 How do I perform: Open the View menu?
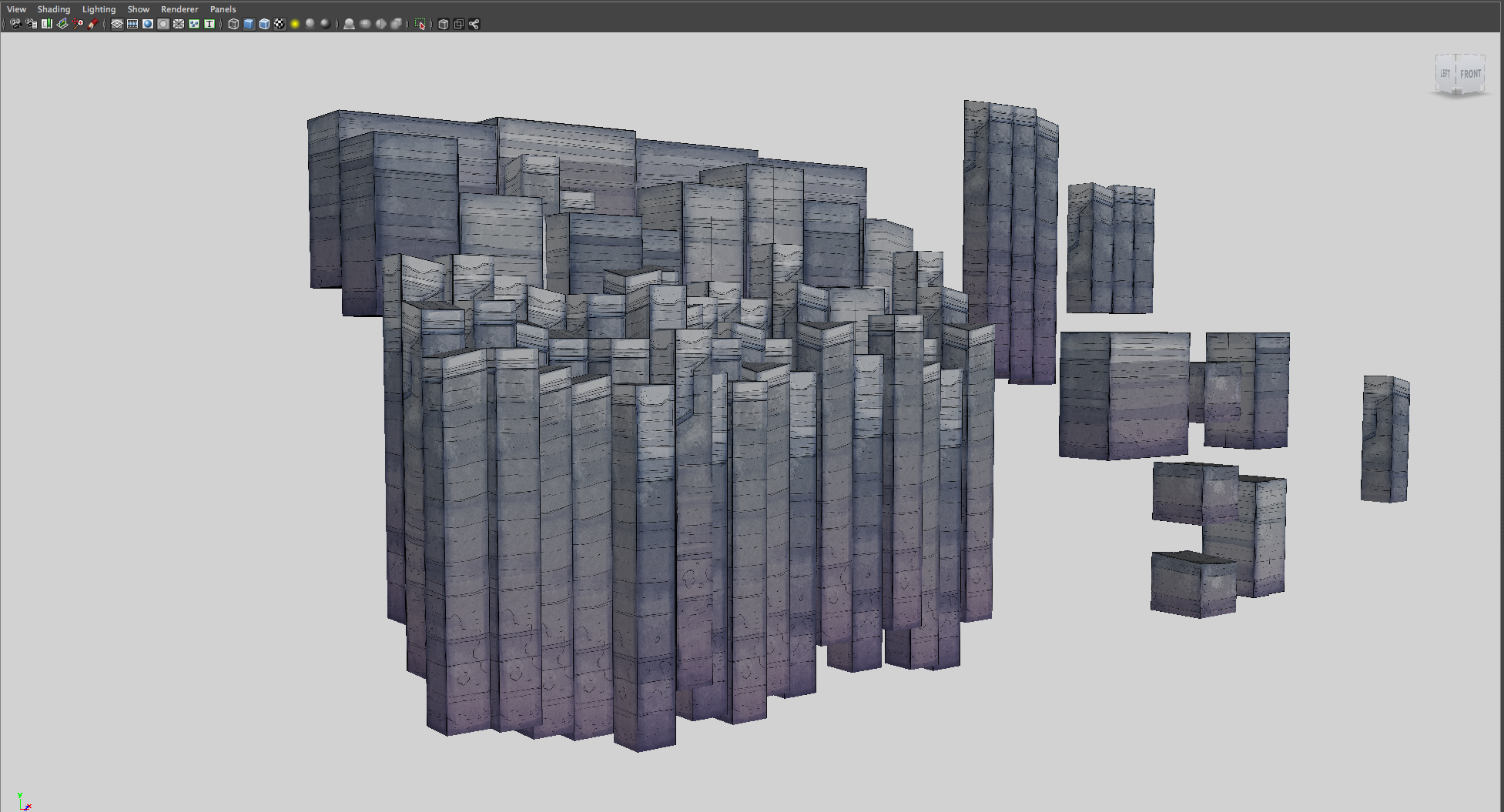coord(16,9)
